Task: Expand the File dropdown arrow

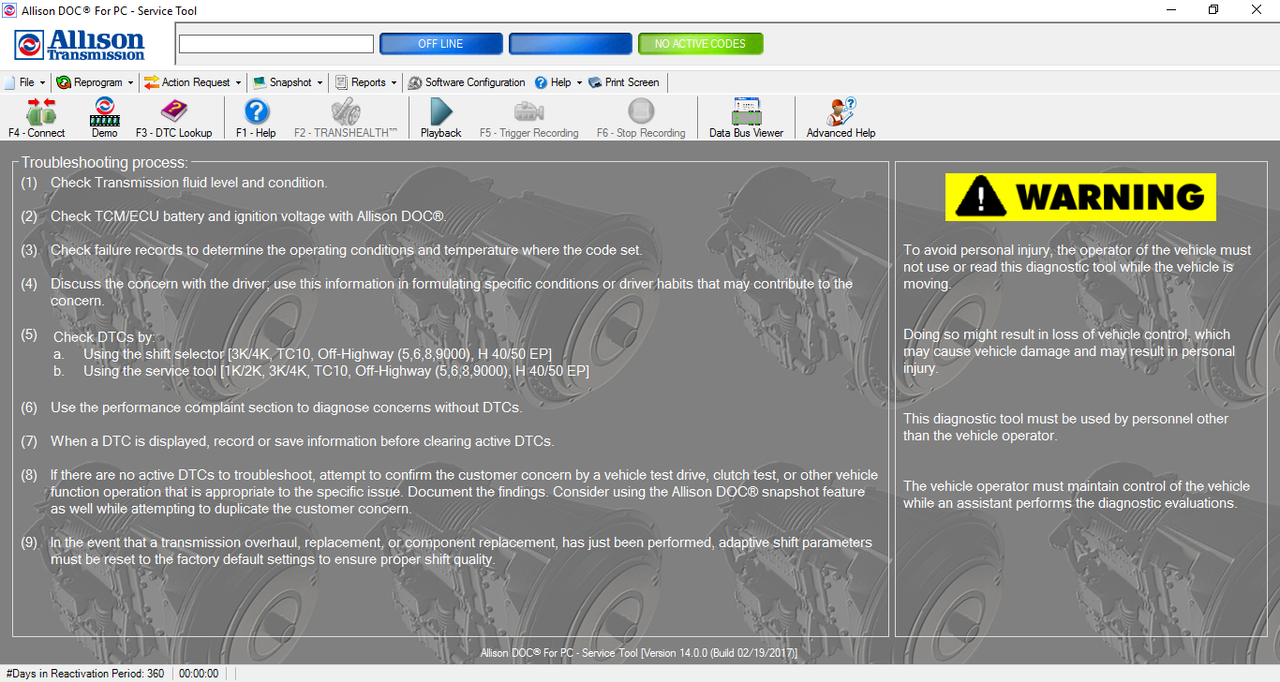Action: (x=42, y=83)
